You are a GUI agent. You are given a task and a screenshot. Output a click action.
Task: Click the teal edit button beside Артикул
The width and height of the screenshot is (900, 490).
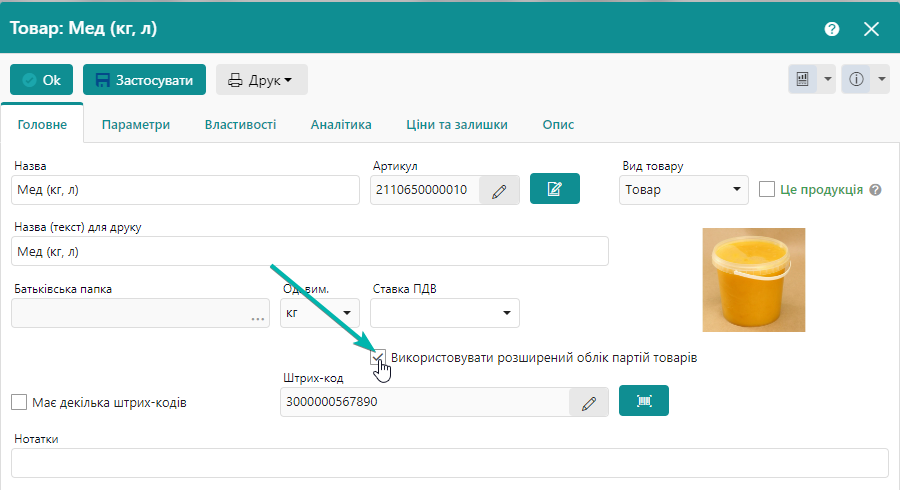click(x=555, y=189)
